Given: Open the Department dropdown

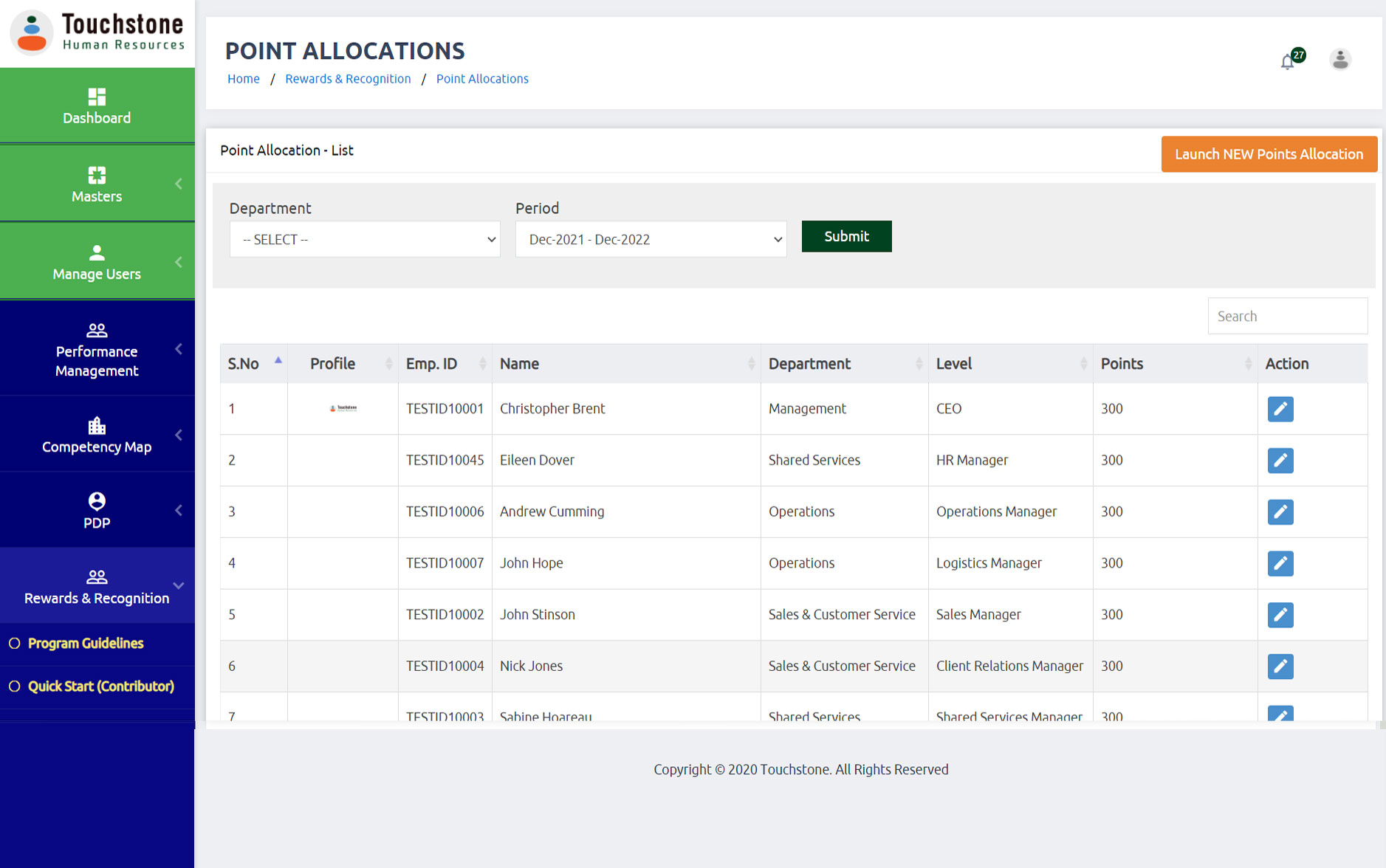Looking at the screenshot, I should pyautogui.click(x=365, y=240).
